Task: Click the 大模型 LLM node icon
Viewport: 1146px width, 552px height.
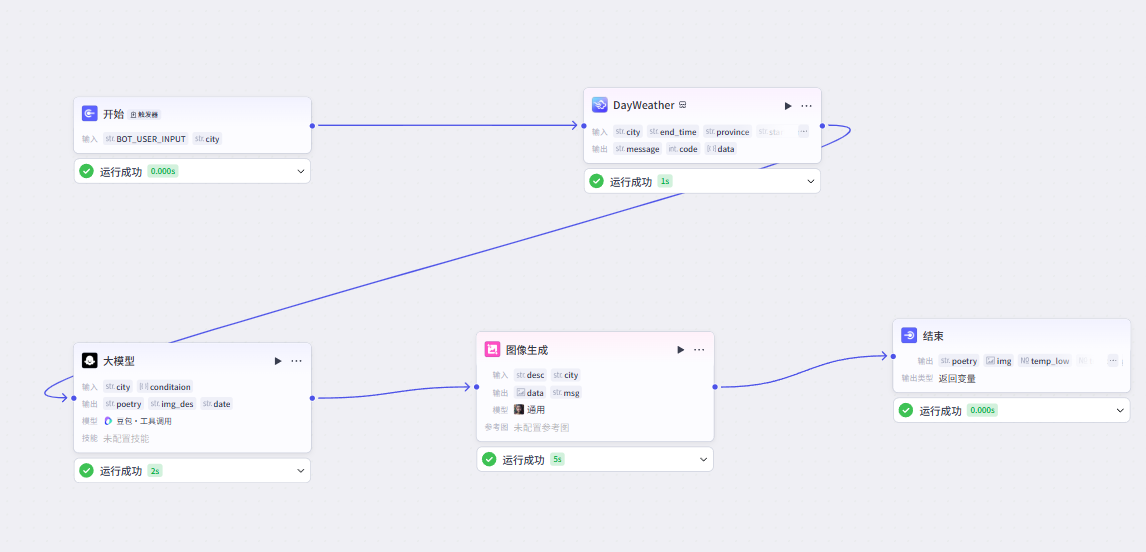Action: coord(89,361)
